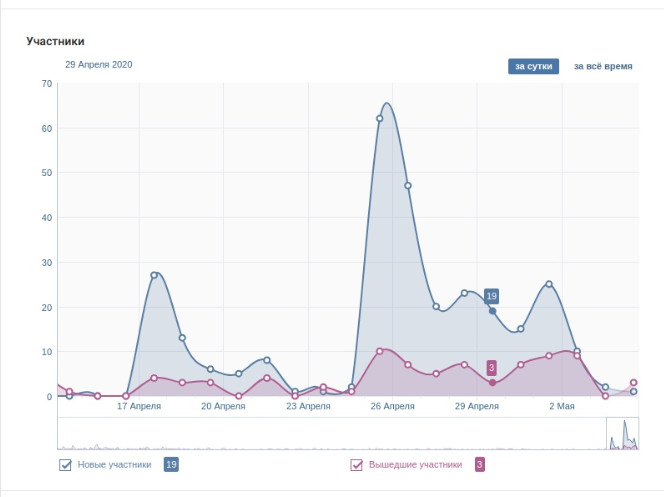Untick the pink Вышедшие участники checkbox
The height and width of the screenshot is (497, 664).
356,464
